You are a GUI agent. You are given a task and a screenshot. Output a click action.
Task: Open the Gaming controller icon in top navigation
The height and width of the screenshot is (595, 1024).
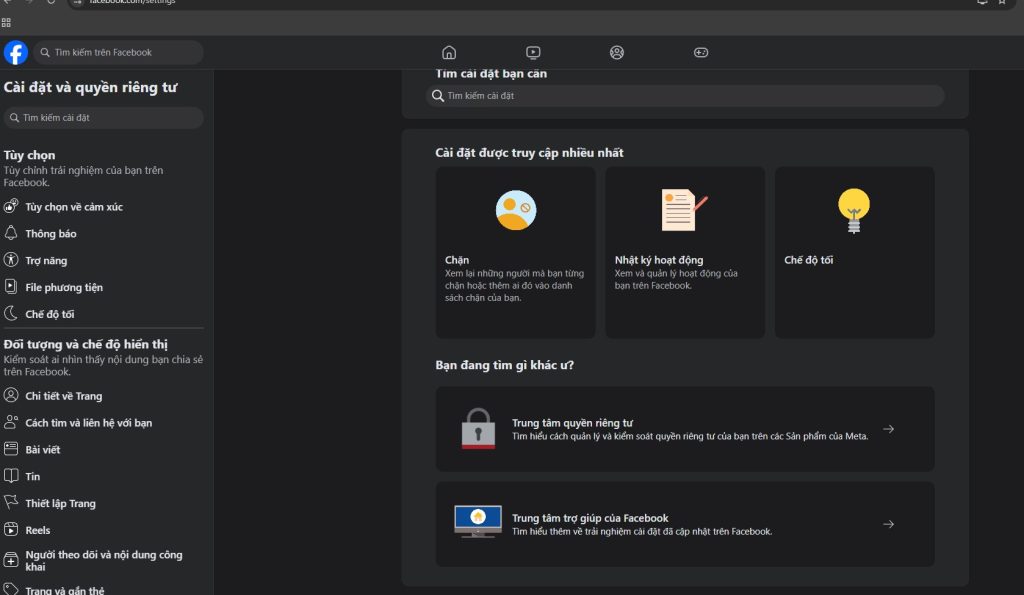701,53
